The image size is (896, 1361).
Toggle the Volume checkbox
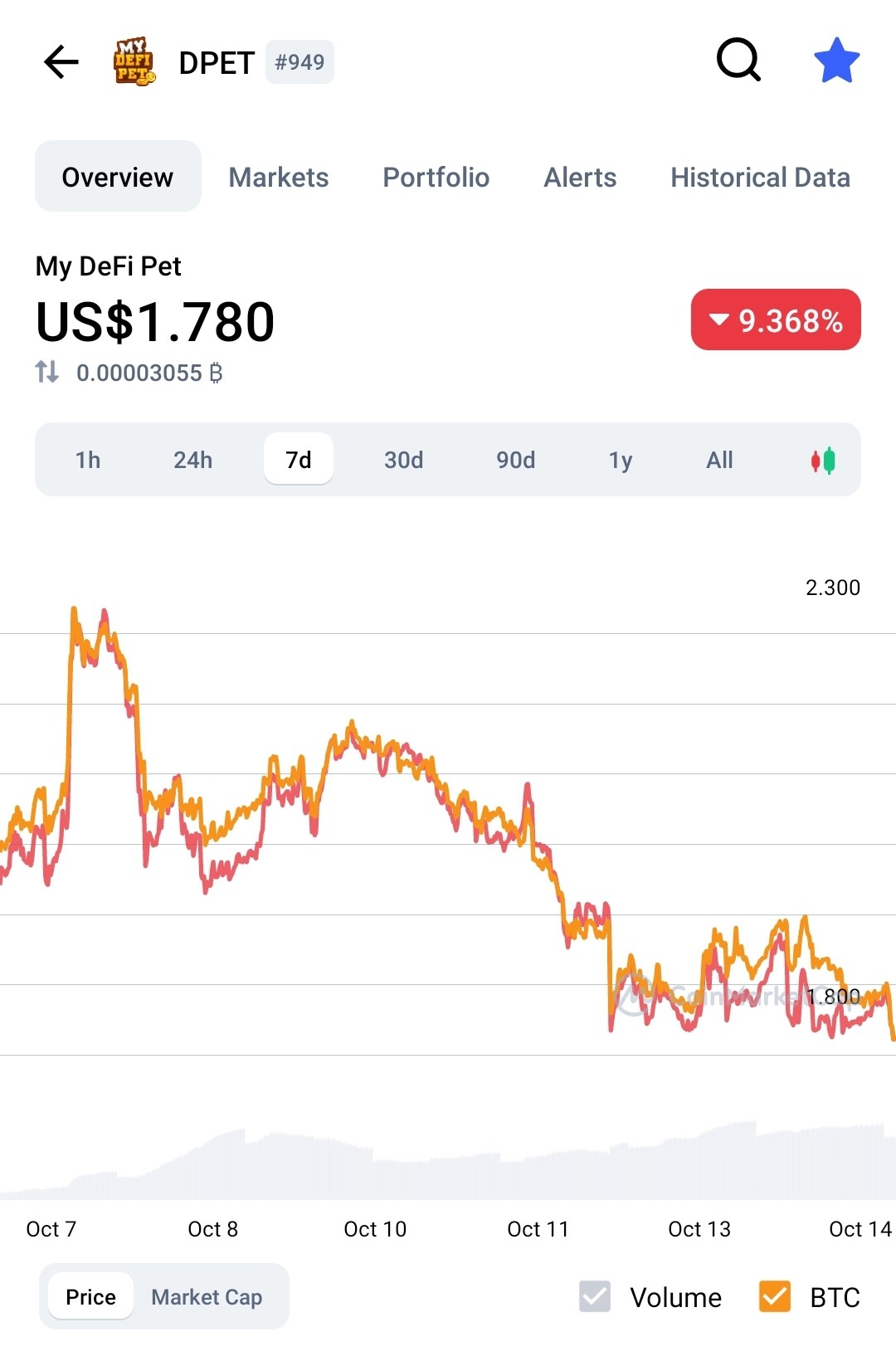[x=595, y=1296]
